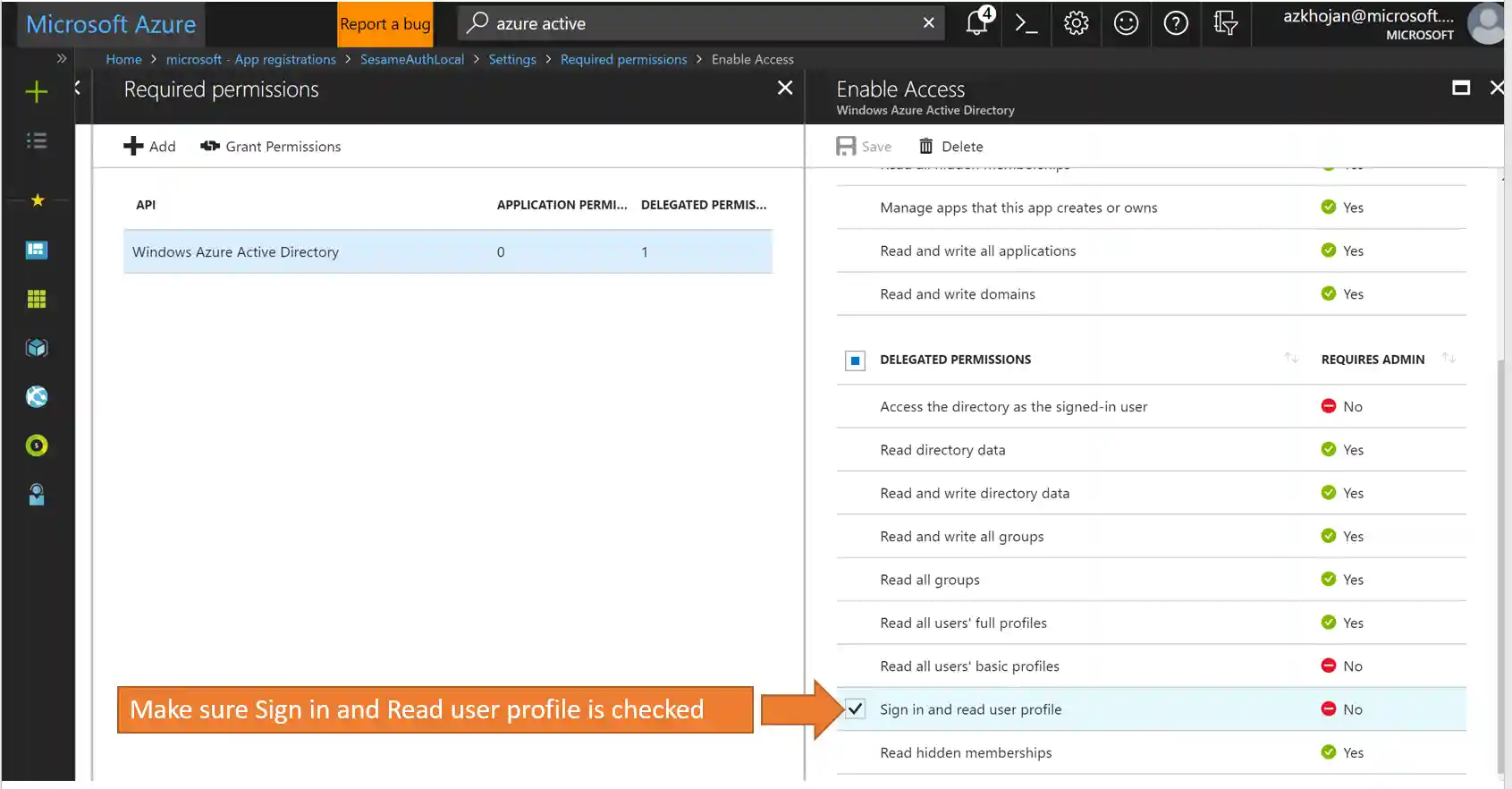The image size is (1512, 789).
Task: Sort by Delegated Permissions column arrows
Action: tap(1291, 358)
